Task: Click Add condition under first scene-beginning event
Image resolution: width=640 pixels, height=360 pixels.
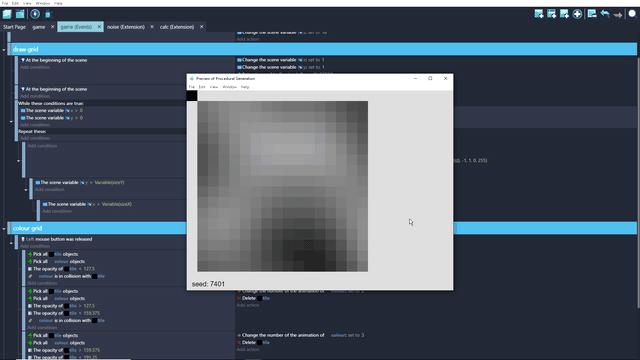Action: 35,67
